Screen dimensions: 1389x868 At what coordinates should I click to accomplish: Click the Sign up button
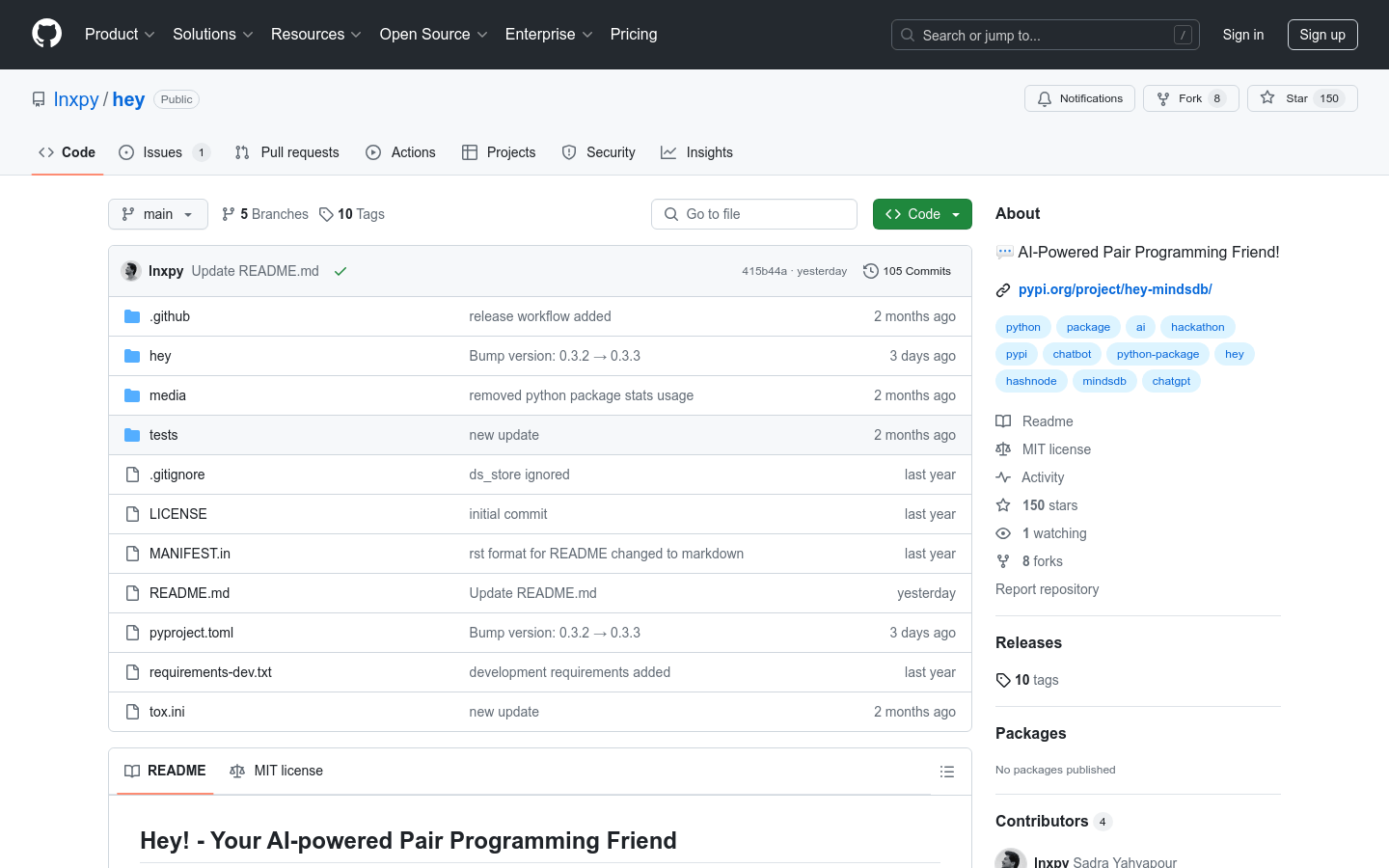pos(1321,35)
